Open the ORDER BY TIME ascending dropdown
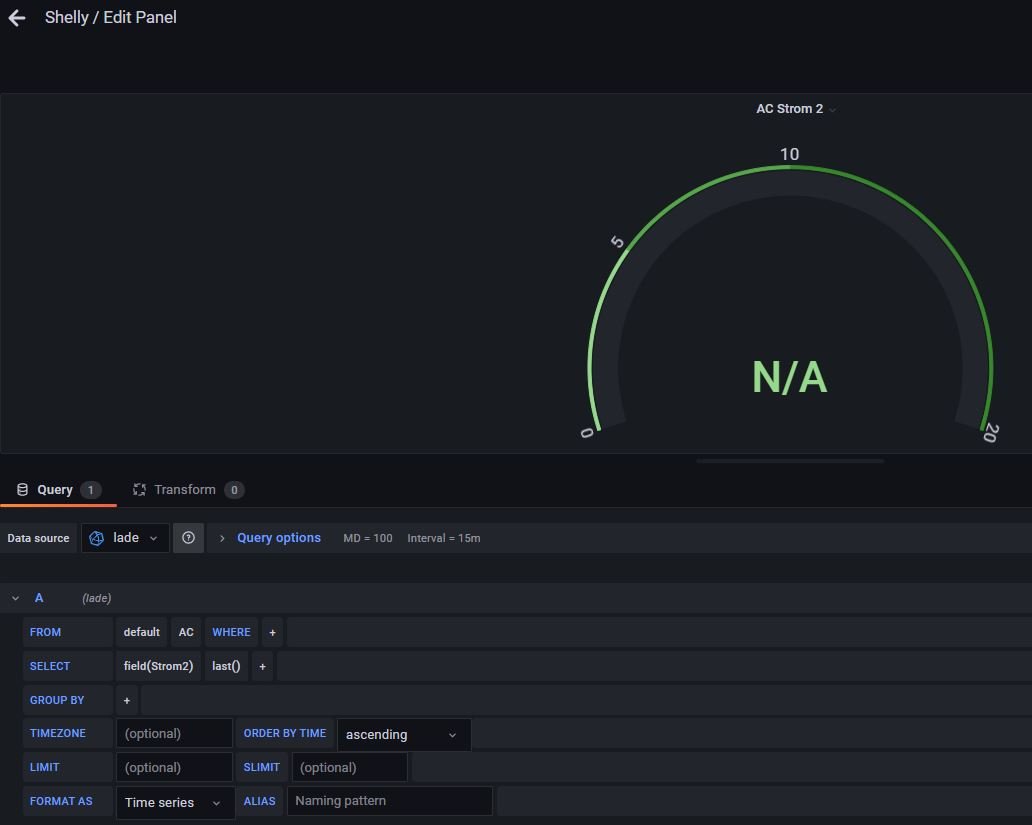The height and width of the screenshot is (825, 1032). pos(403,734)
